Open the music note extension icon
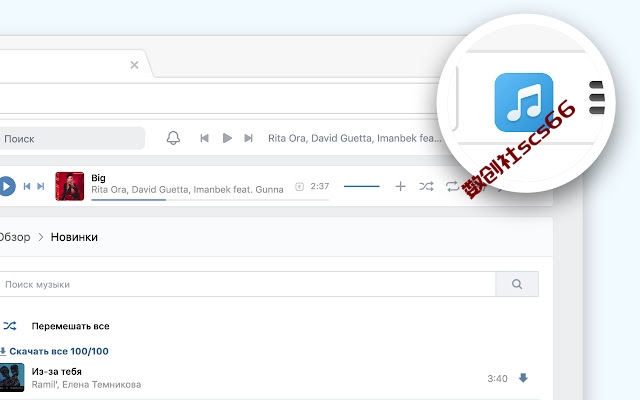 pyautogui.click(x=524, y=102)
